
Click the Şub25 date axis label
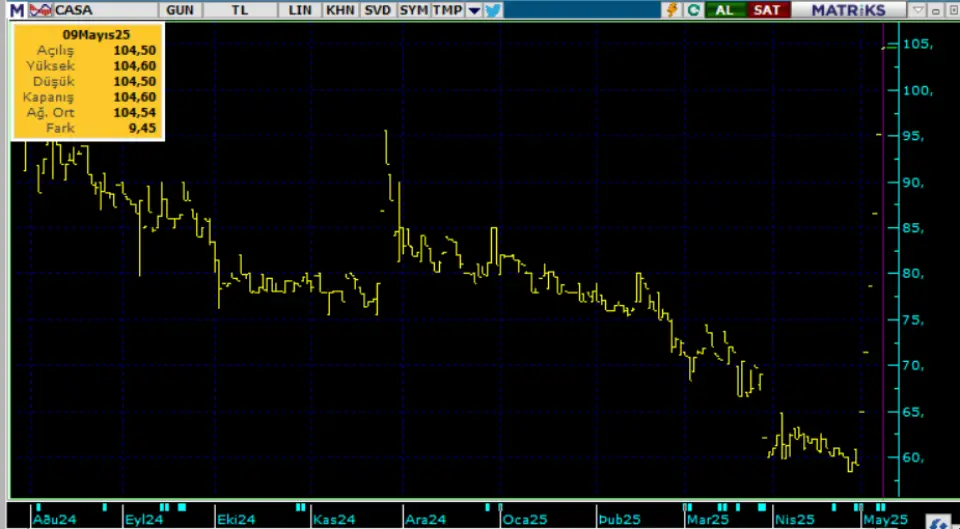[x=619, y=520]
